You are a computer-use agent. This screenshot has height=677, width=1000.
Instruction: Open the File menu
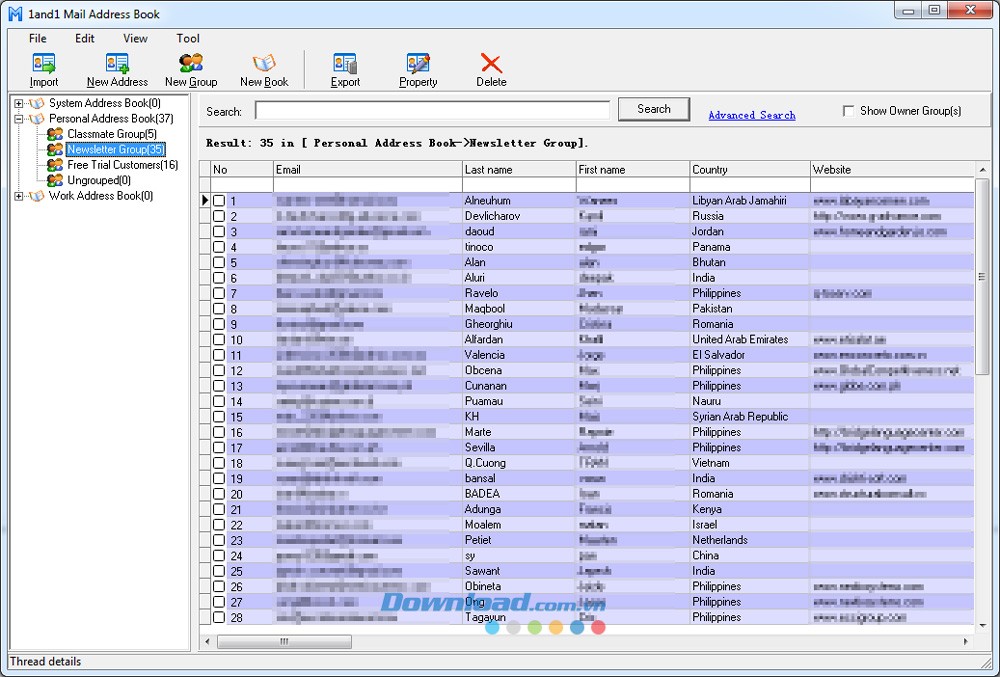click(38, 39)
